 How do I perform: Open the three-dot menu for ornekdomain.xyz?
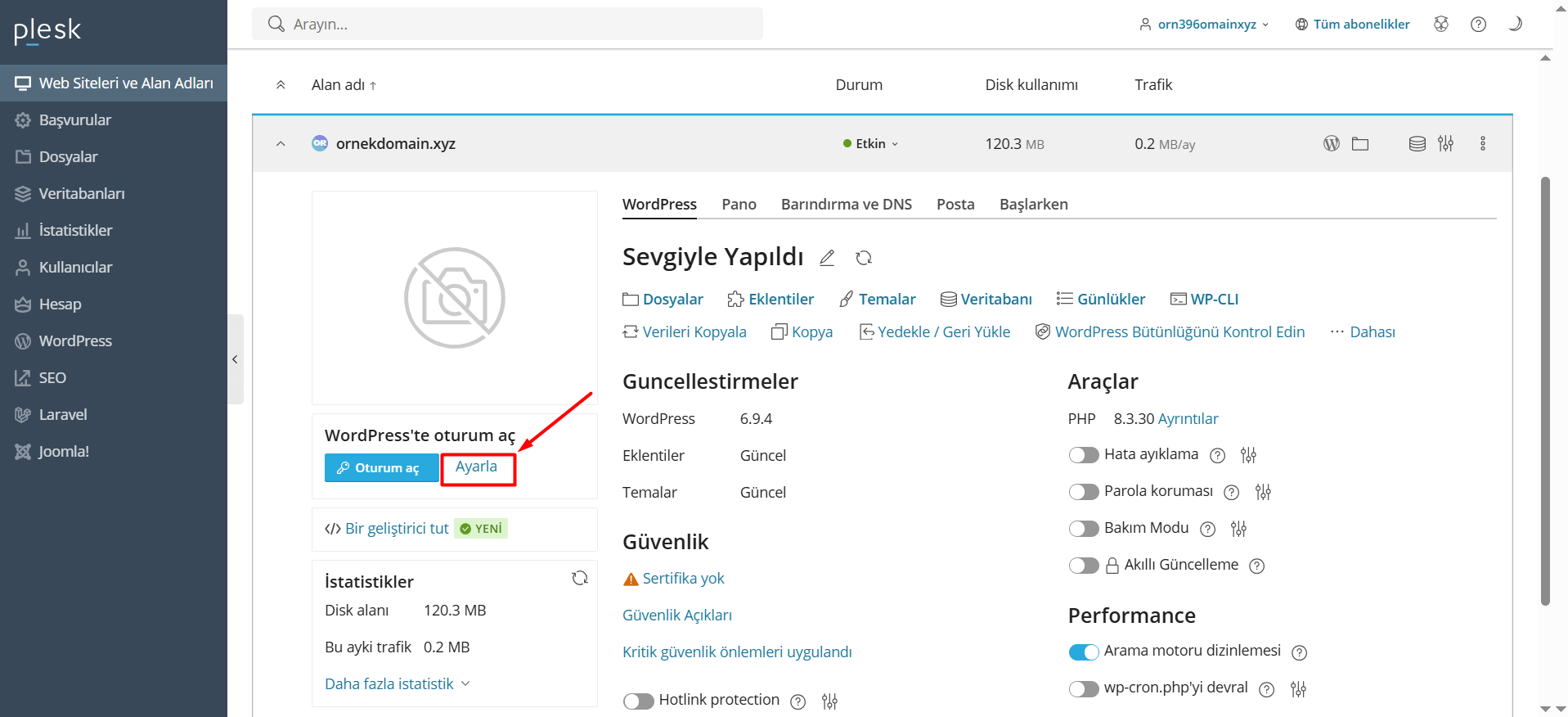1482,143
